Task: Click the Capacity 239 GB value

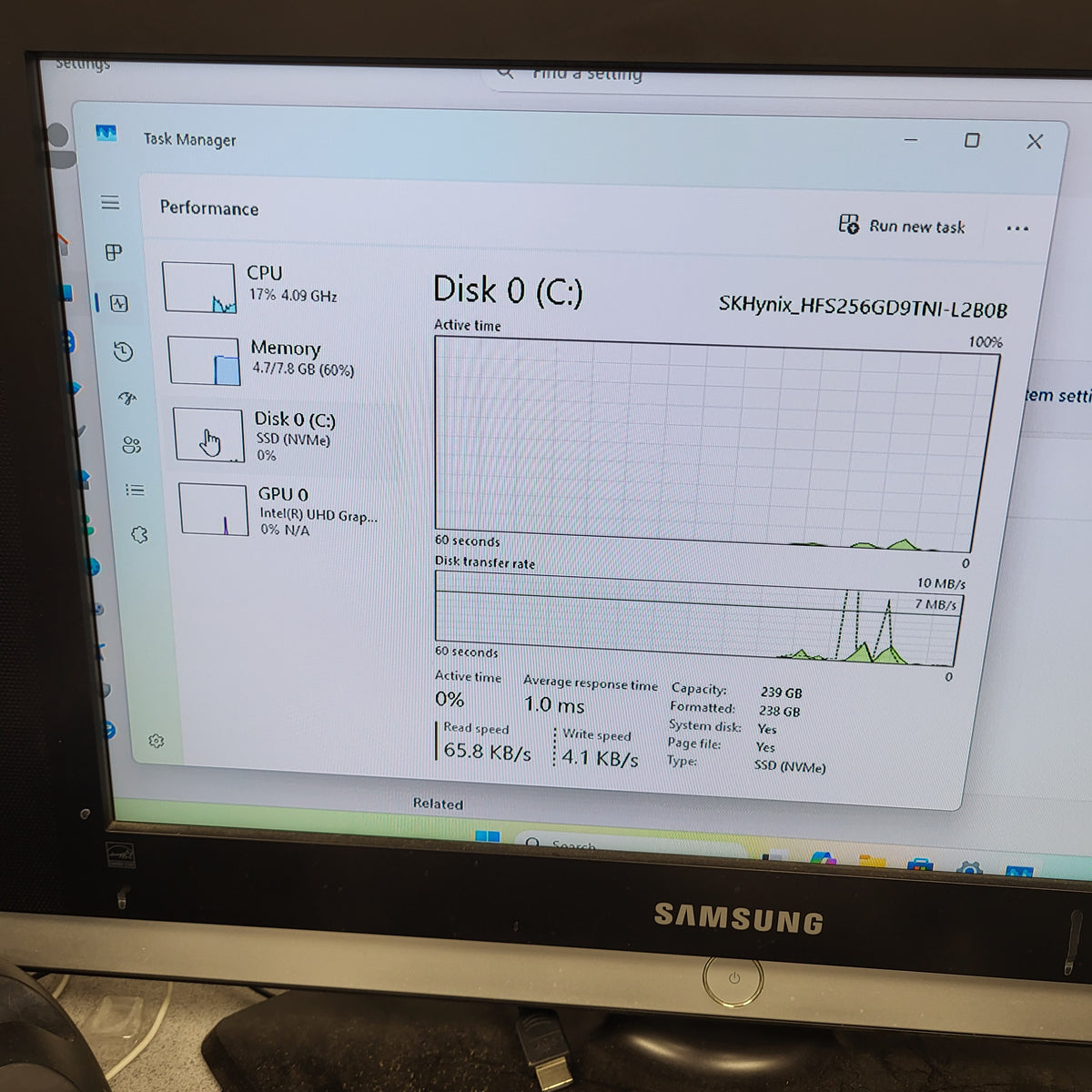Action: [781, 693]
